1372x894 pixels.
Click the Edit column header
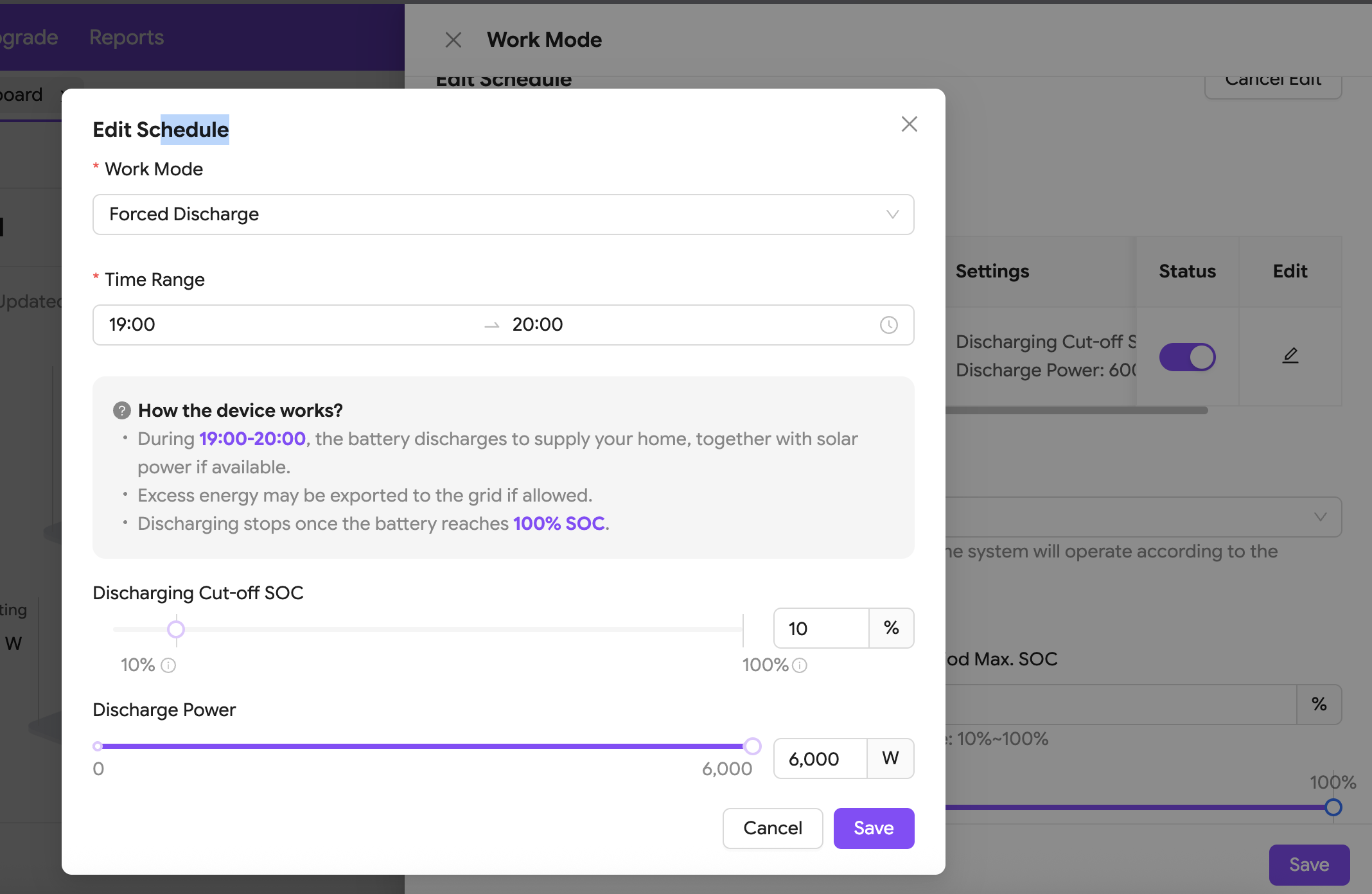click(x=1290, y=271)
